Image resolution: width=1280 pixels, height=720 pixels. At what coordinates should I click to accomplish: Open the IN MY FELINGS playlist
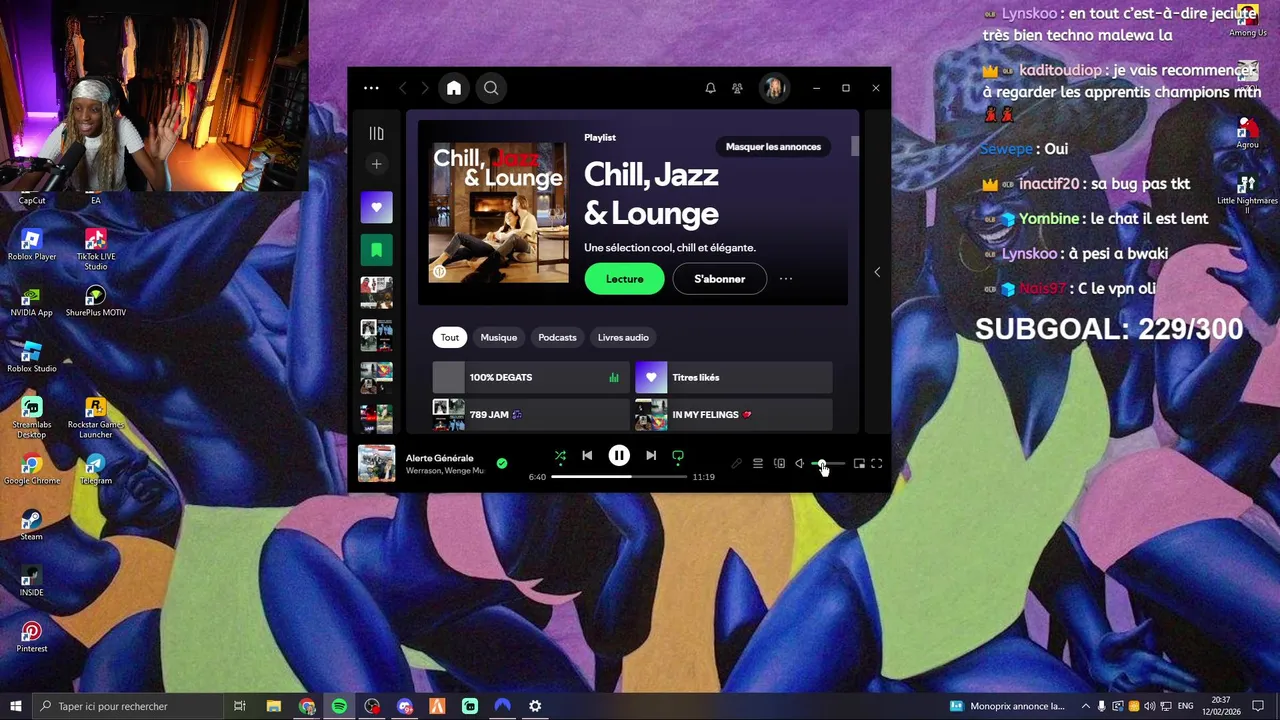pyautogui.click(x=733, y=414)
